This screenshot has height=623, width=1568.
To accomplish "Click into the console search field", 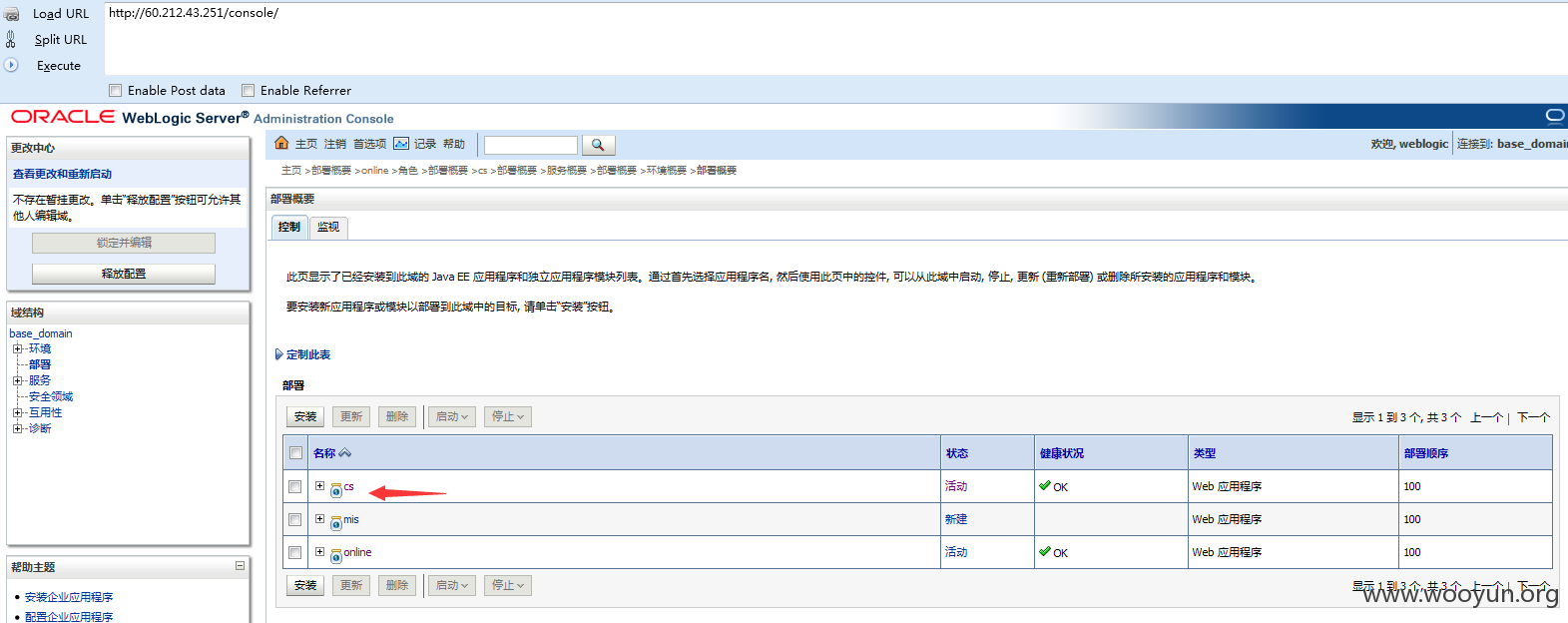I will click(531, 145).
